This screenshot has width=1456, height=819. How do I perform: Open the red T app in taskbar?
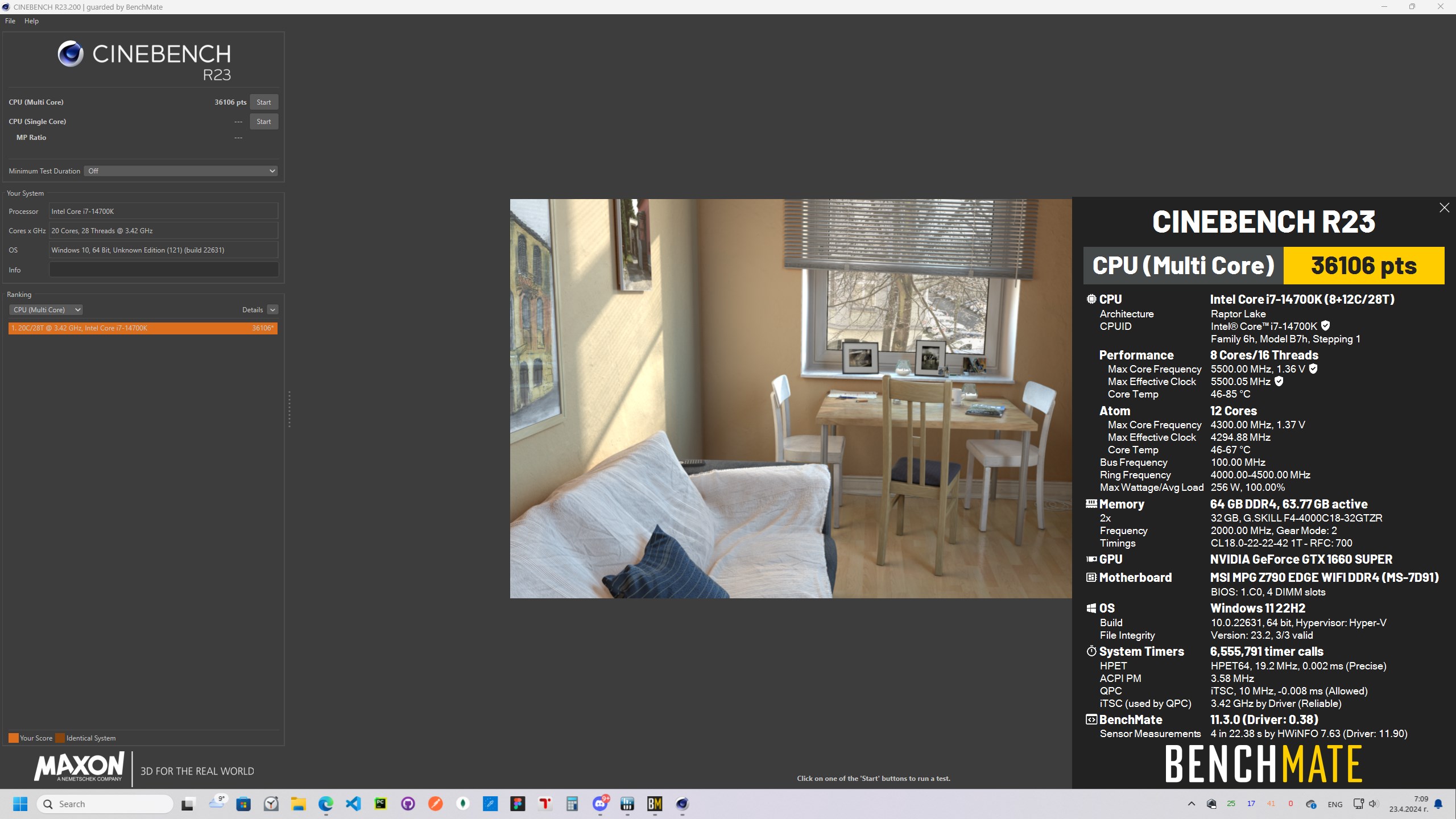(545, 804)
